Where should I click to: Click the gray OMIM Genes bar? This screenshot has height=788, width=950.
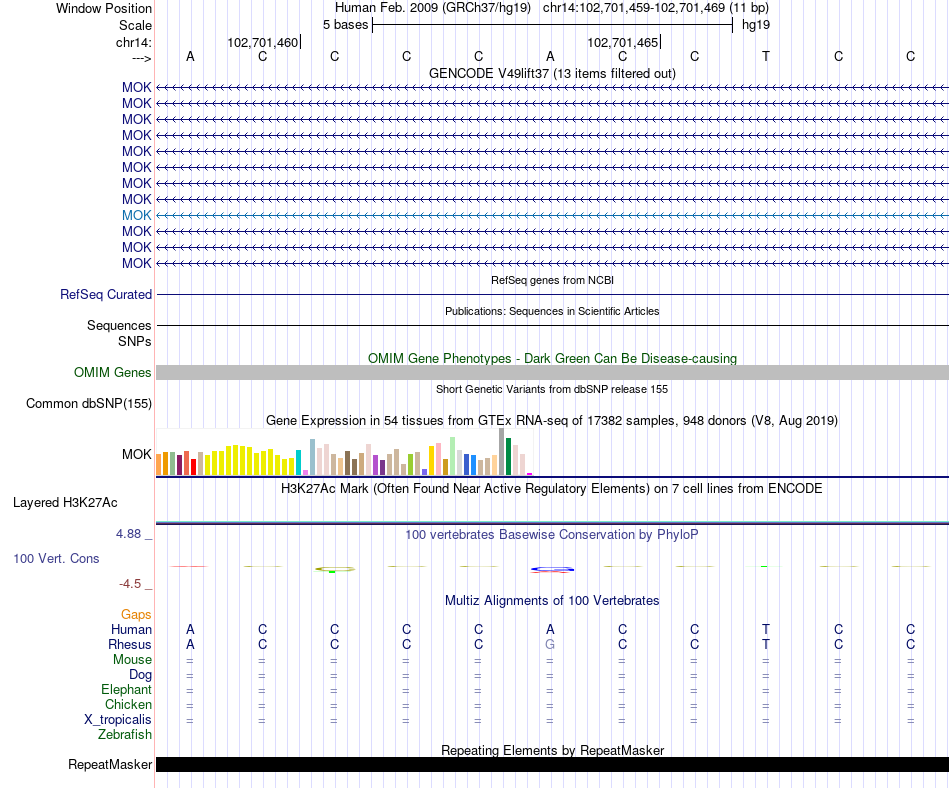coord(552,372)
